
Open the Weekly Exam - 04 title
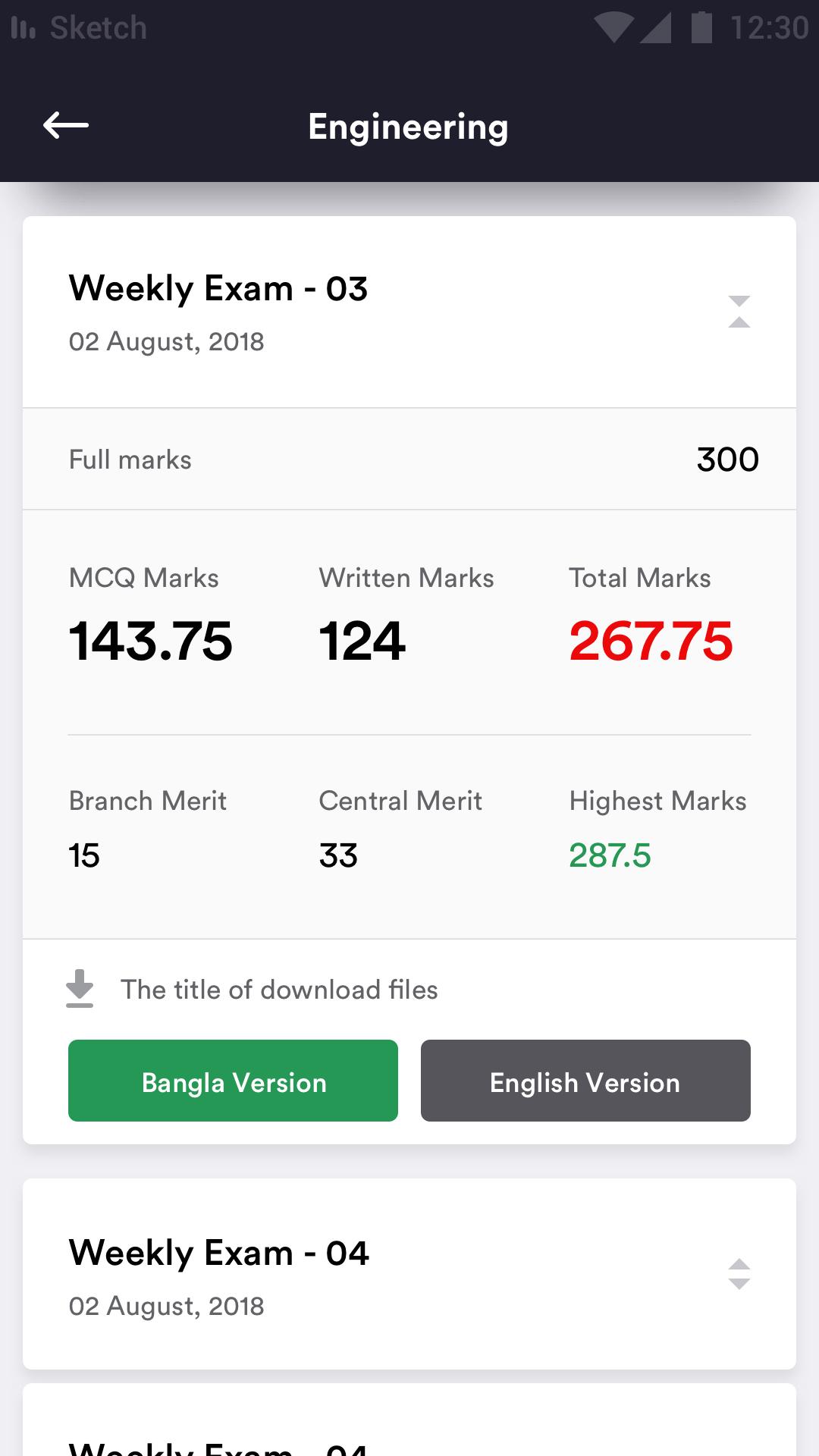(x=218, y=1253)
